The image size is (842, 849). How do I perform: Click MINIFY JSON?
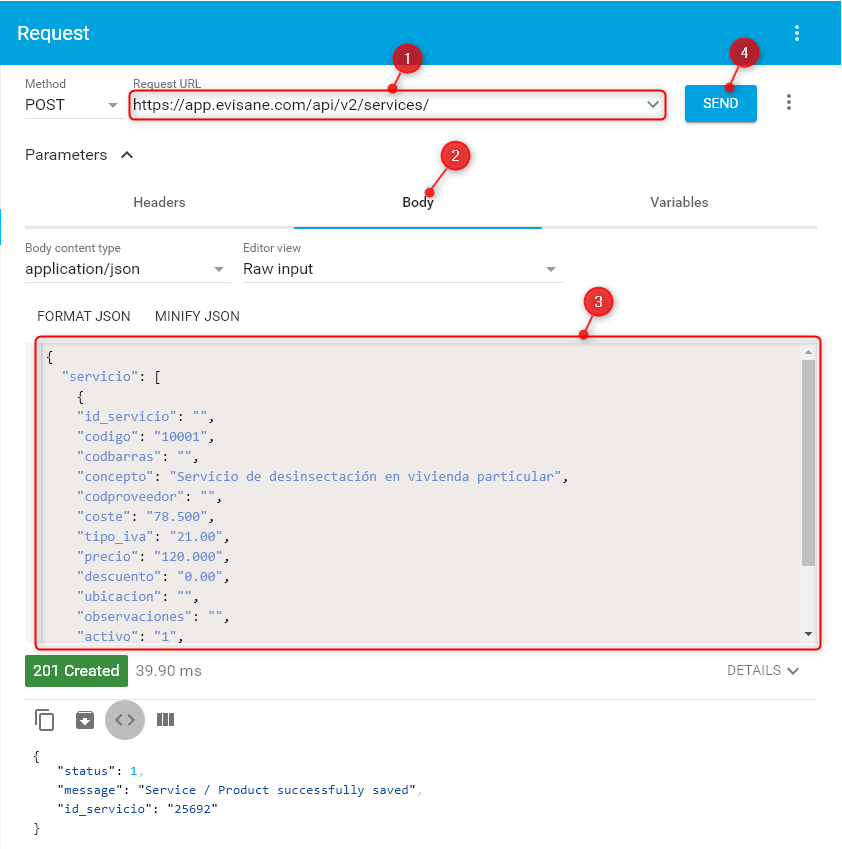tap(197, 316)
